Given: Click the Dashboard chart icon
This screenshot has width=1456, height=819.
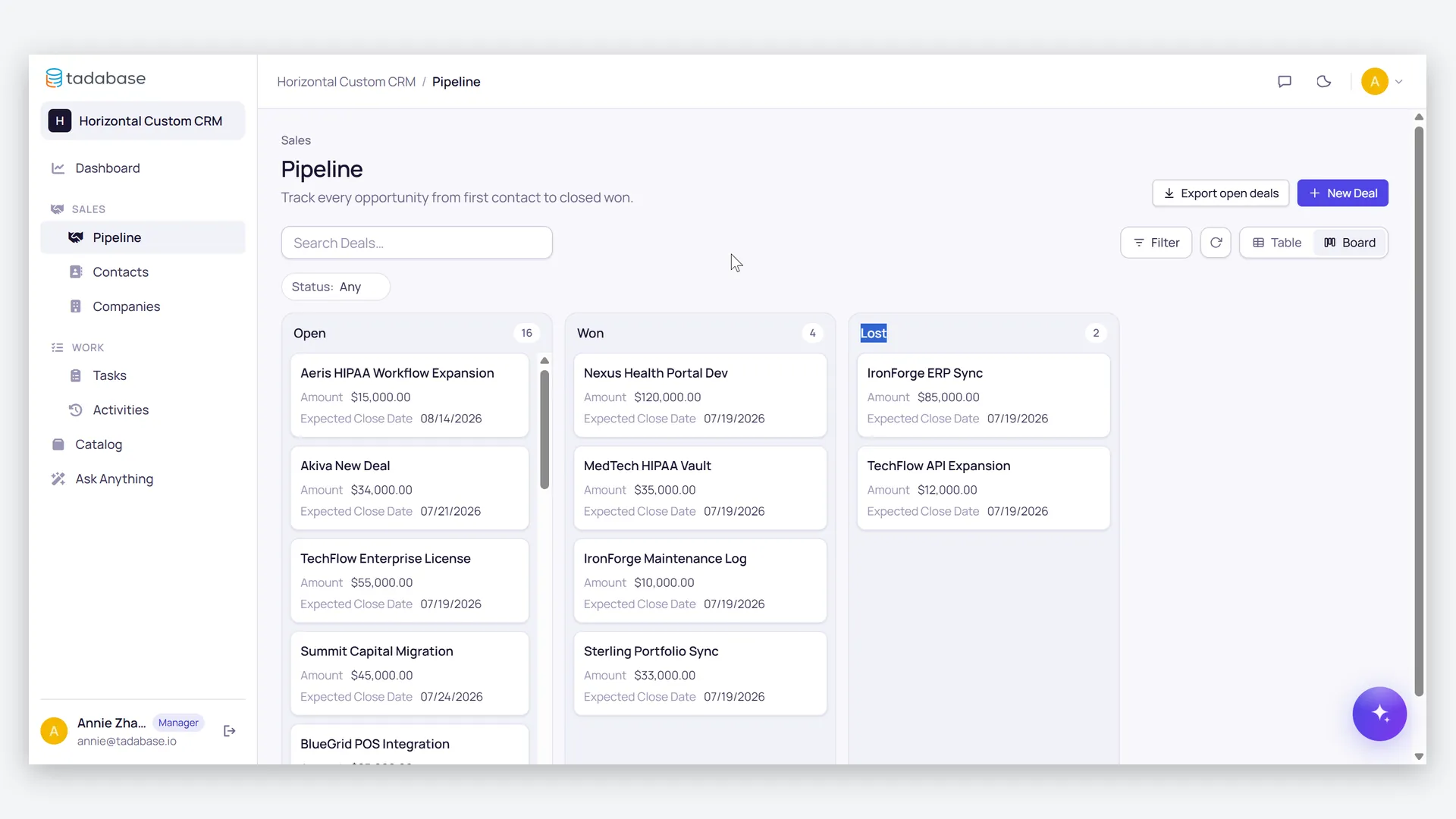Looking at the screenshot, I should pyautogui.click(x=58, y=168).
